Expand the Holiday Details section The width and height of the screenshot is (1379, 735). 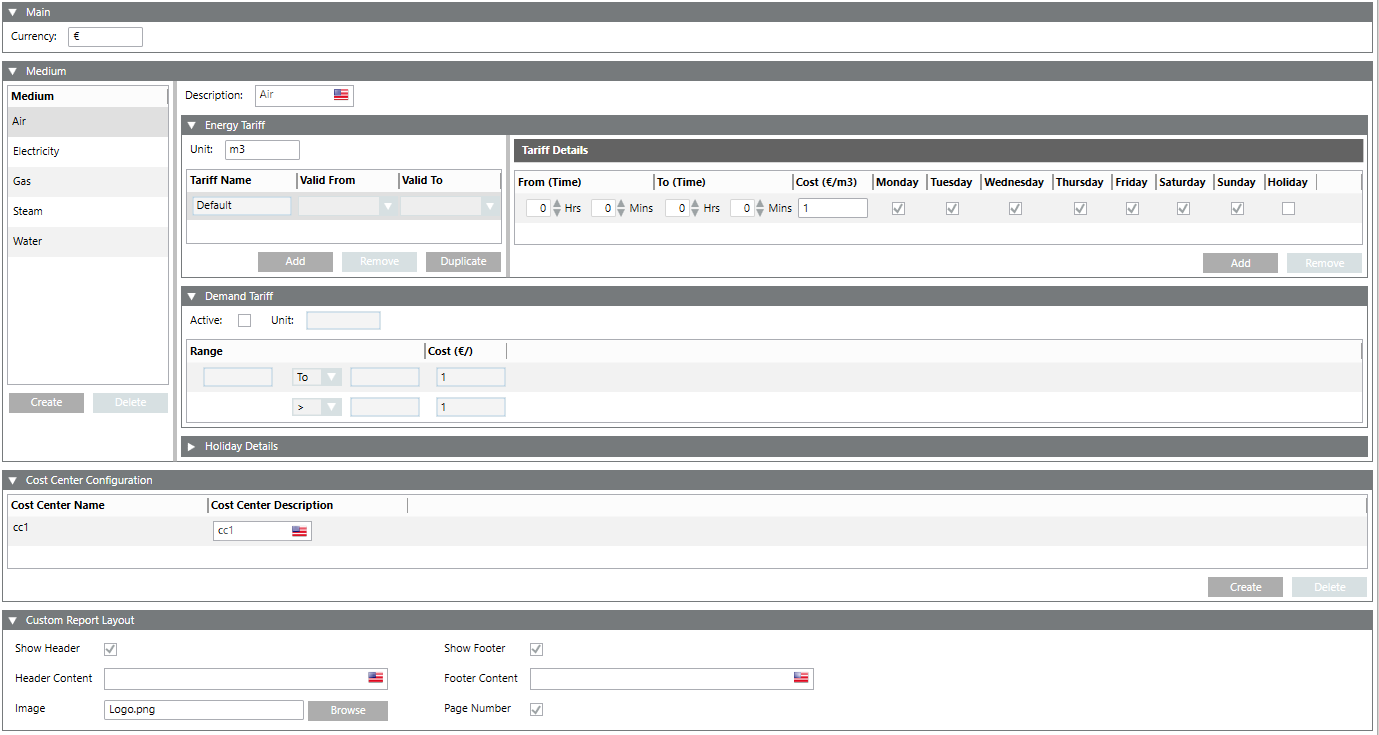[x=191, y=446]
